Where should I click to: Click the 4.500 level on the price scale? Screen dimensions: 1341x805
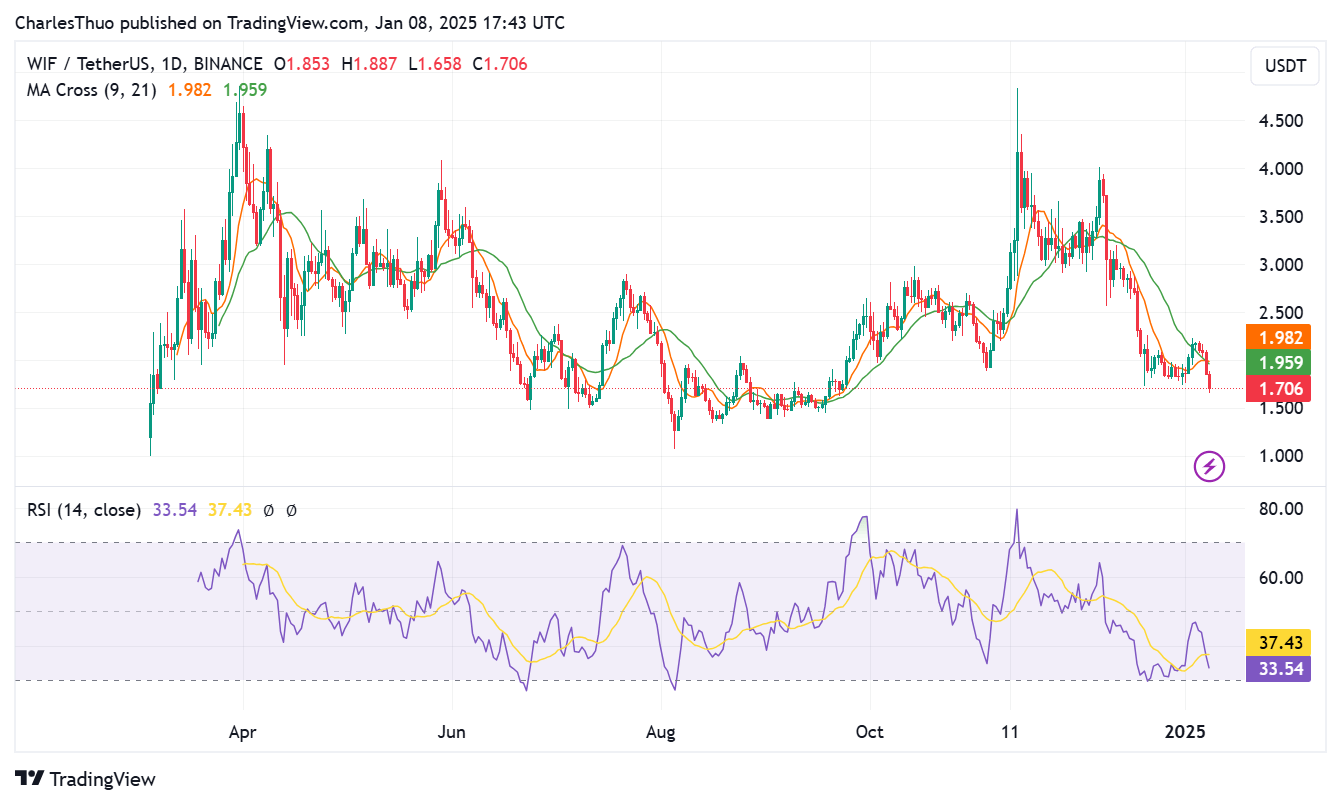[x=1281, y=121]
